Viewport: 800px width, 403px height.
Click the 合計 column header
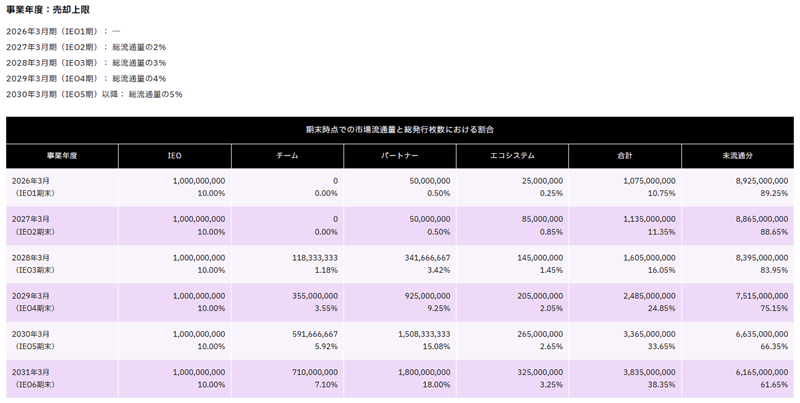tap(625, 156)
